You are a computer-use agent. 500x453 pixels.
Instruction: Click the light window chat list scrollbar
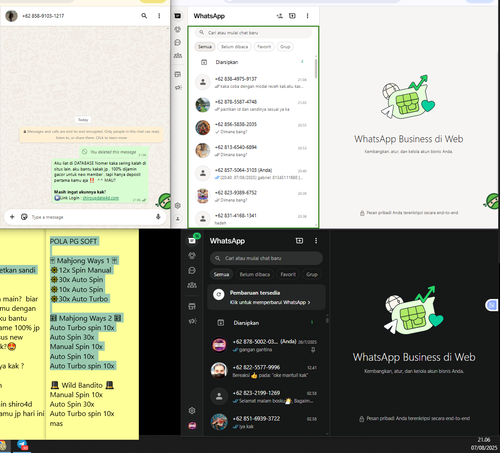coord(316,69)
